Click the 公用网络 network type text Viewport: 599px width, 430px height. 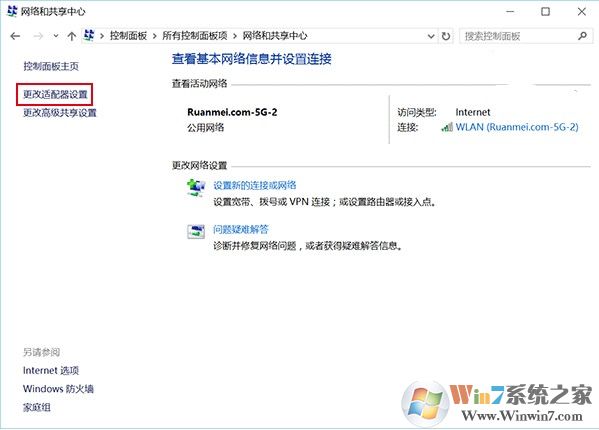click(206, 128)
